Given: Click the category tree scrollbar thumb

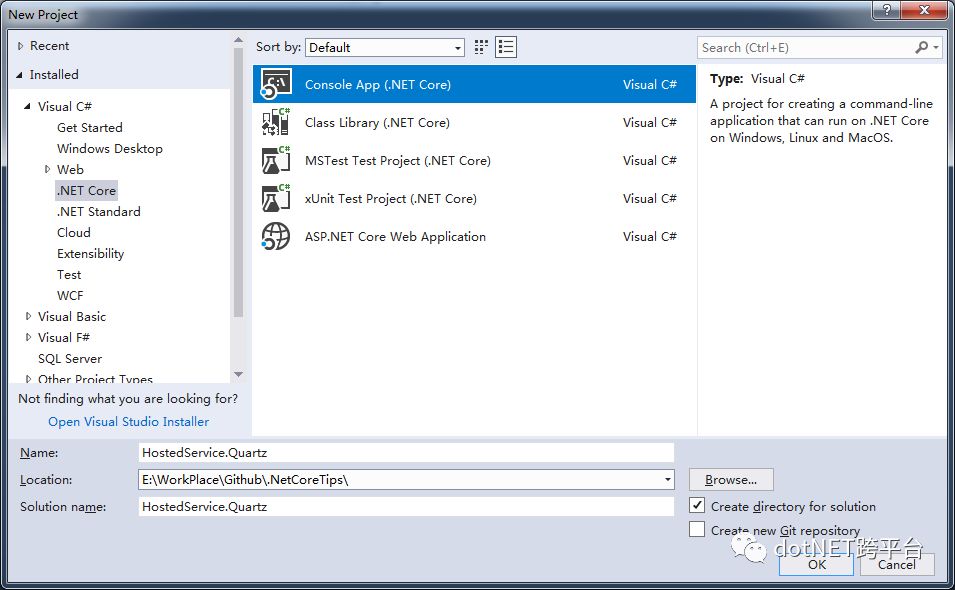Looking at the screenshot, I should click(x=238, y=181).
